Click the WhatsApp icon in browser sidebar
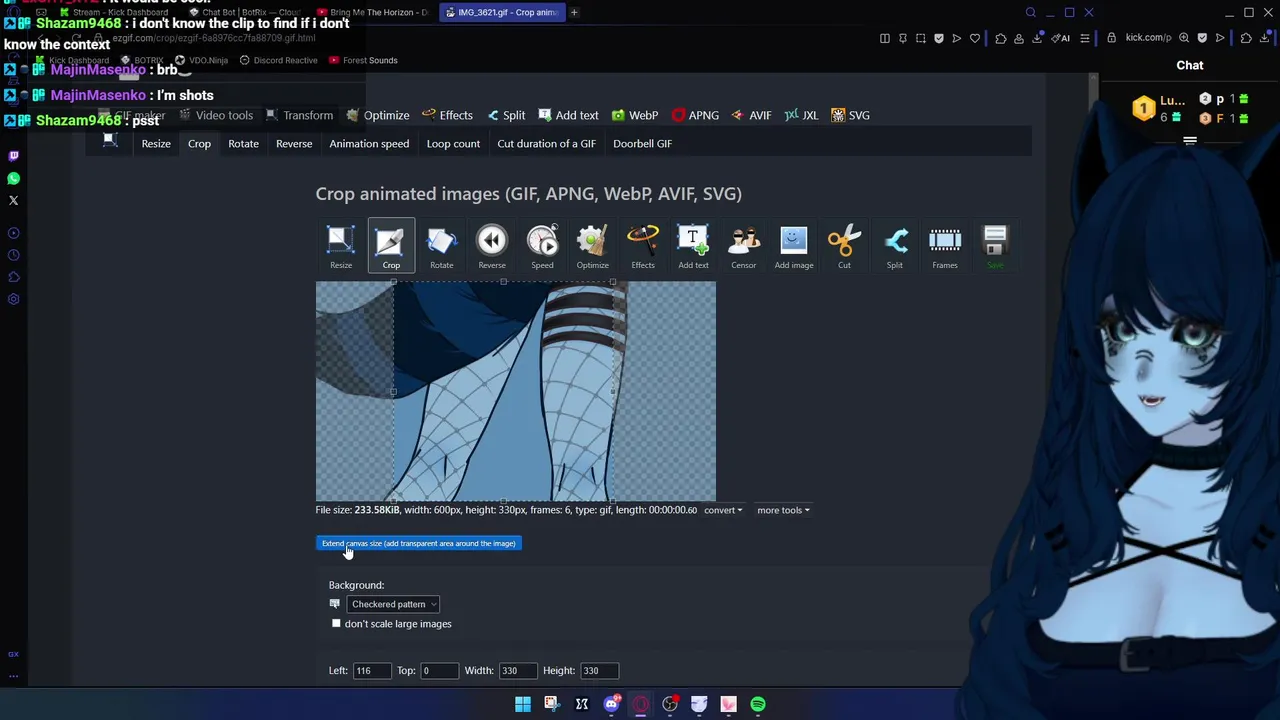The height and width of the screenshot is (720, 1280). click(14, 178)
